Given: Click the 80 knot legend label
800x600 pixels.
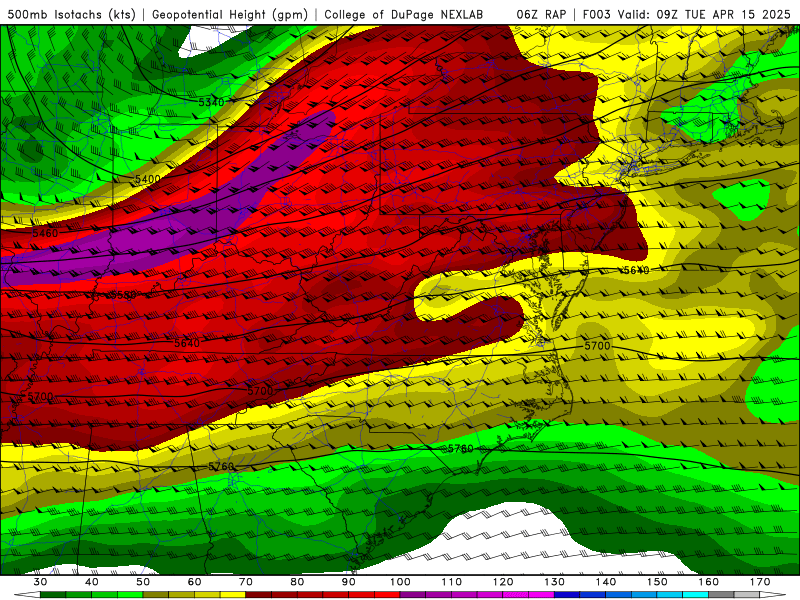Looking at the screenshot, I should coord(297,582).
